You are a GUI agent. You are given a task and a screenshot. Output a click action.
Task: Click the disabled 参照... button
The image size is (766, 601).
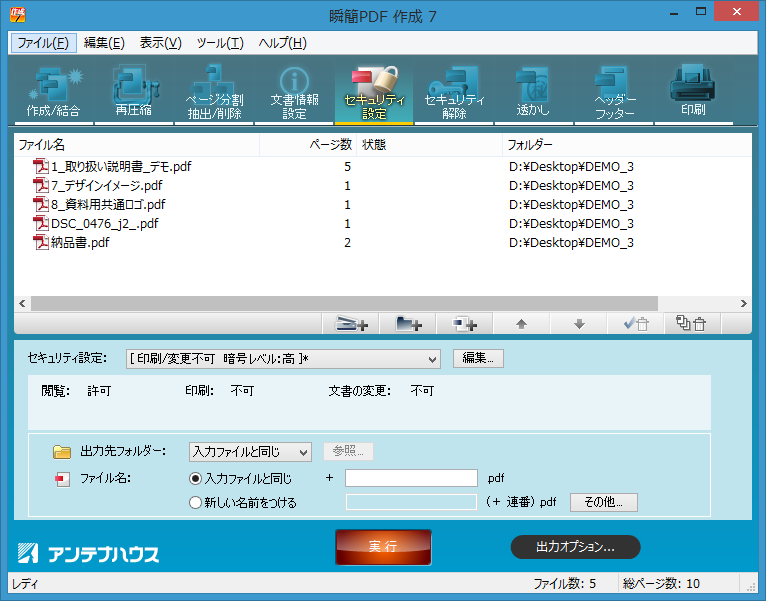coord(348,451)
